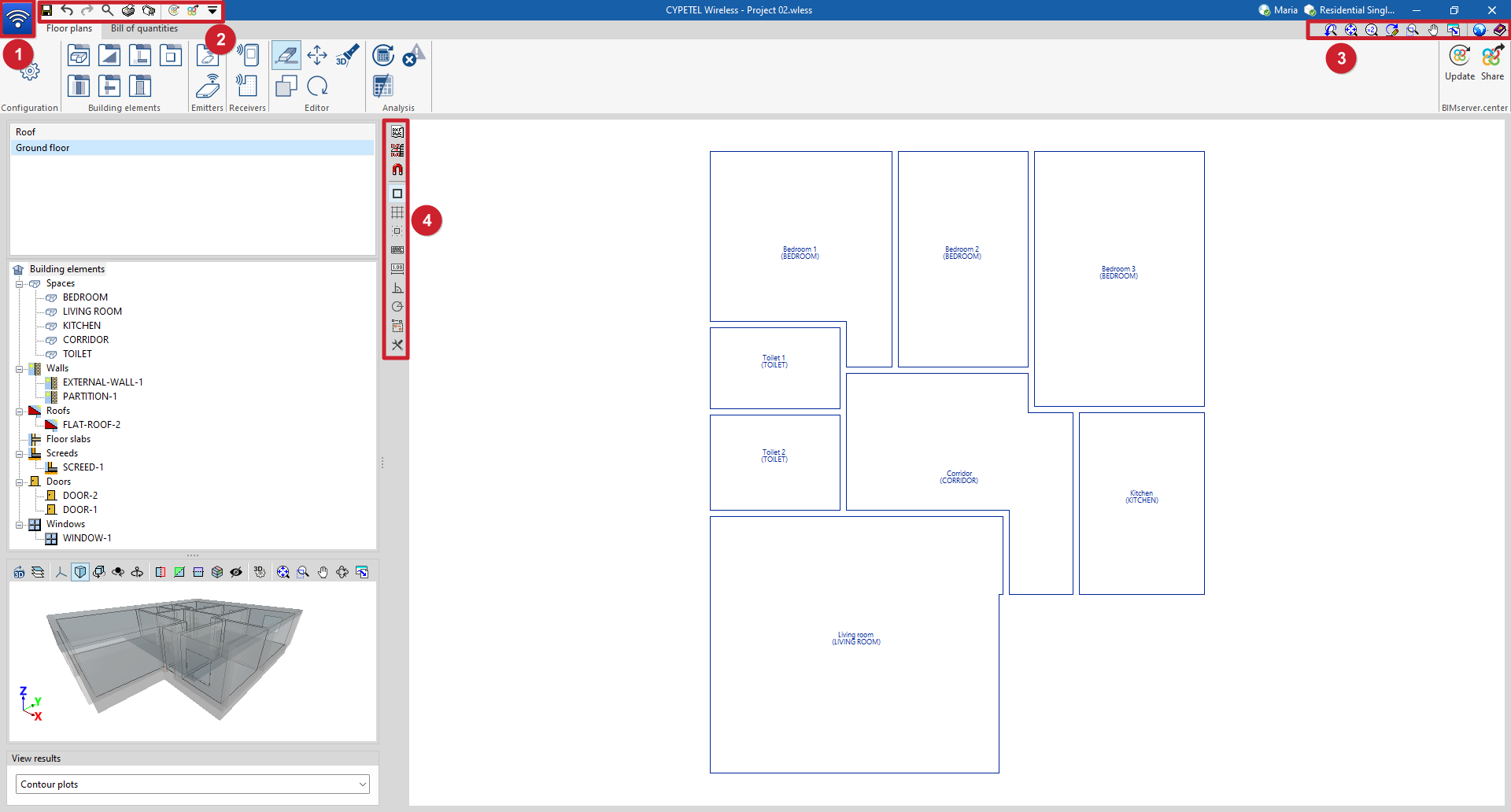Click the receiver grid icon in Receivers
This screenshot has height=812, width=1511.
247,86
